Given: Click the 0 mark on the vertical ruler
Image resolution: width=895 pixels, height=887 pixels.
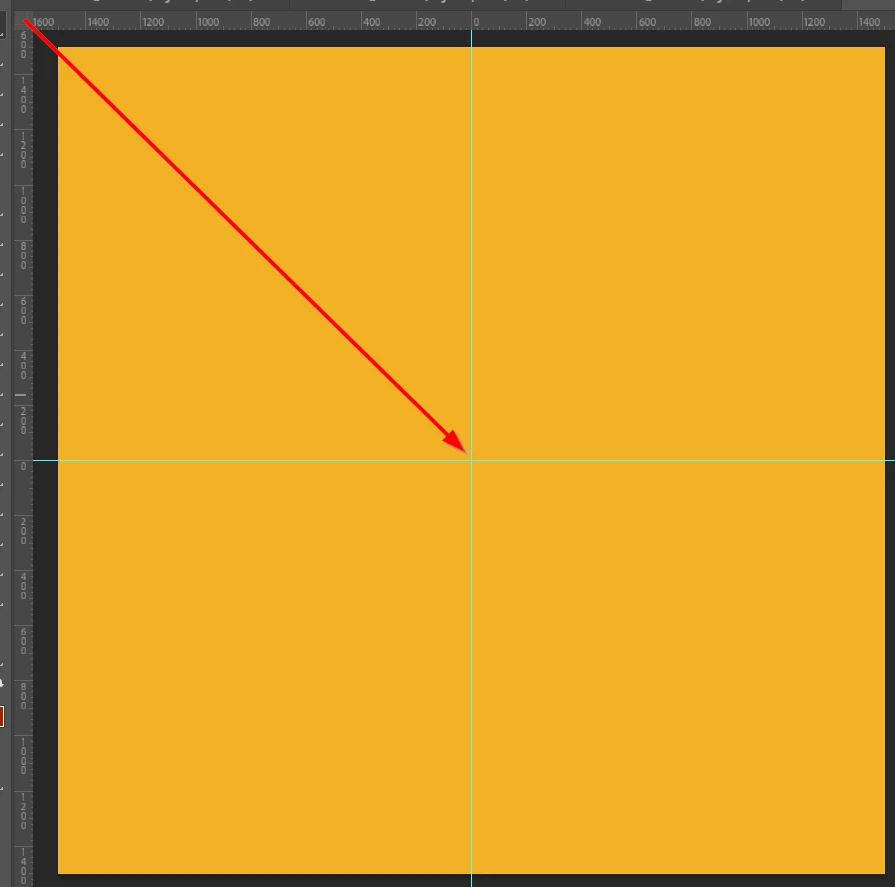Looking at the screenshot, I should pyautogui.click(x=23, y=466).
